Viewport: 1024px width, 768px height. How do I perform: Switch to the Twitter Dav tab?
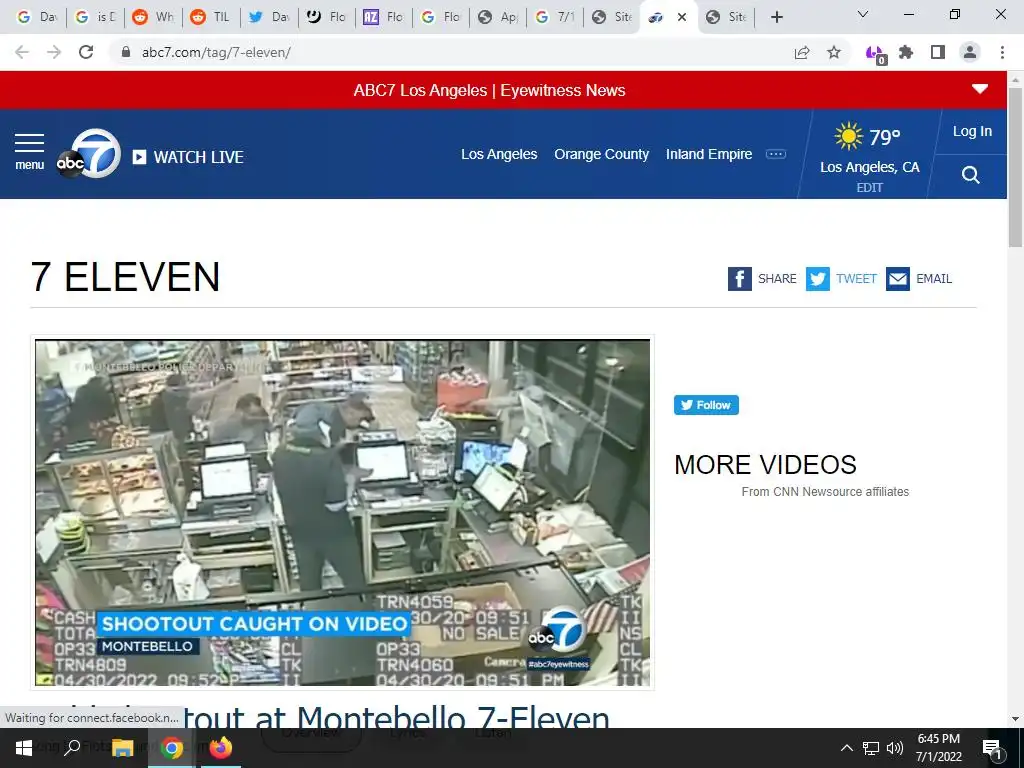point(268,17)
